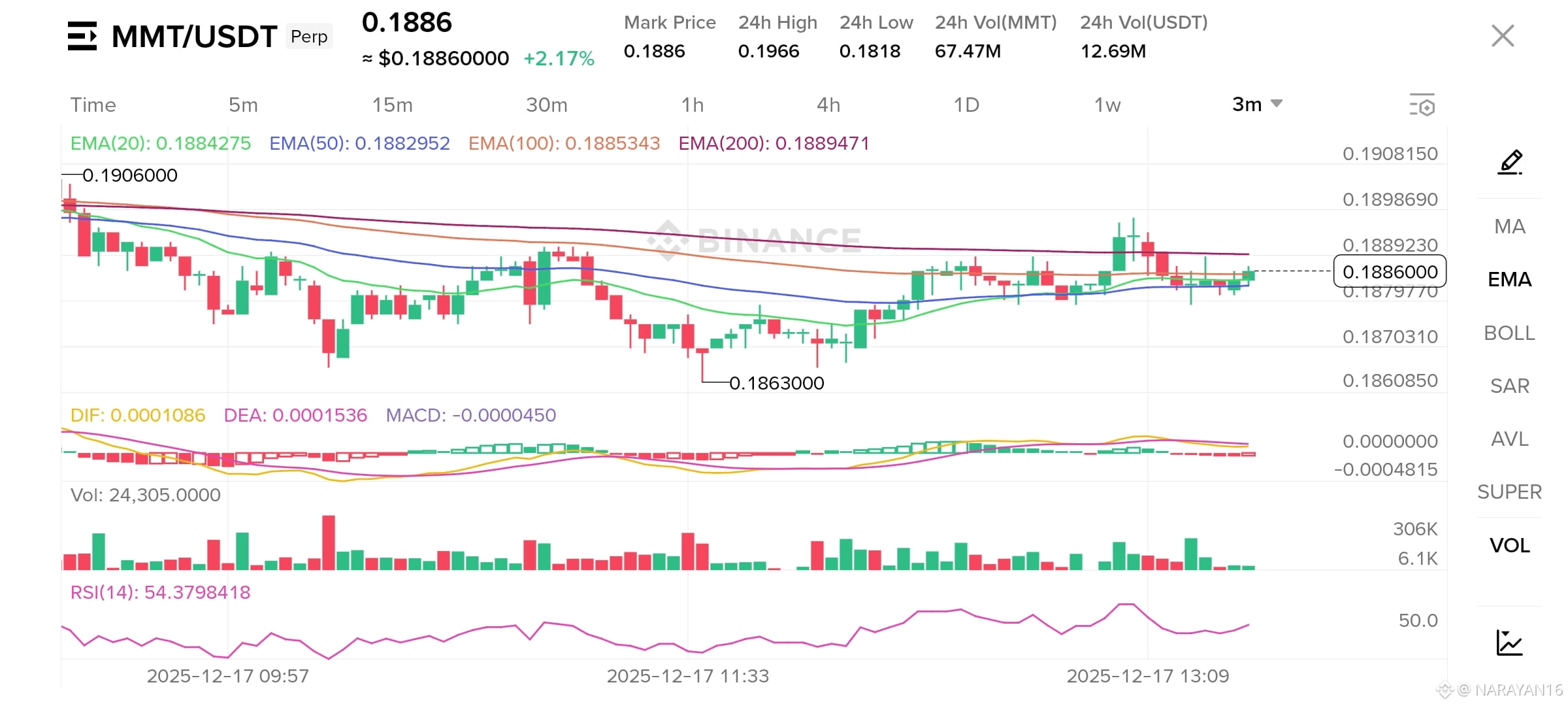Click the high marker 0.1906000

coord(130,175)
